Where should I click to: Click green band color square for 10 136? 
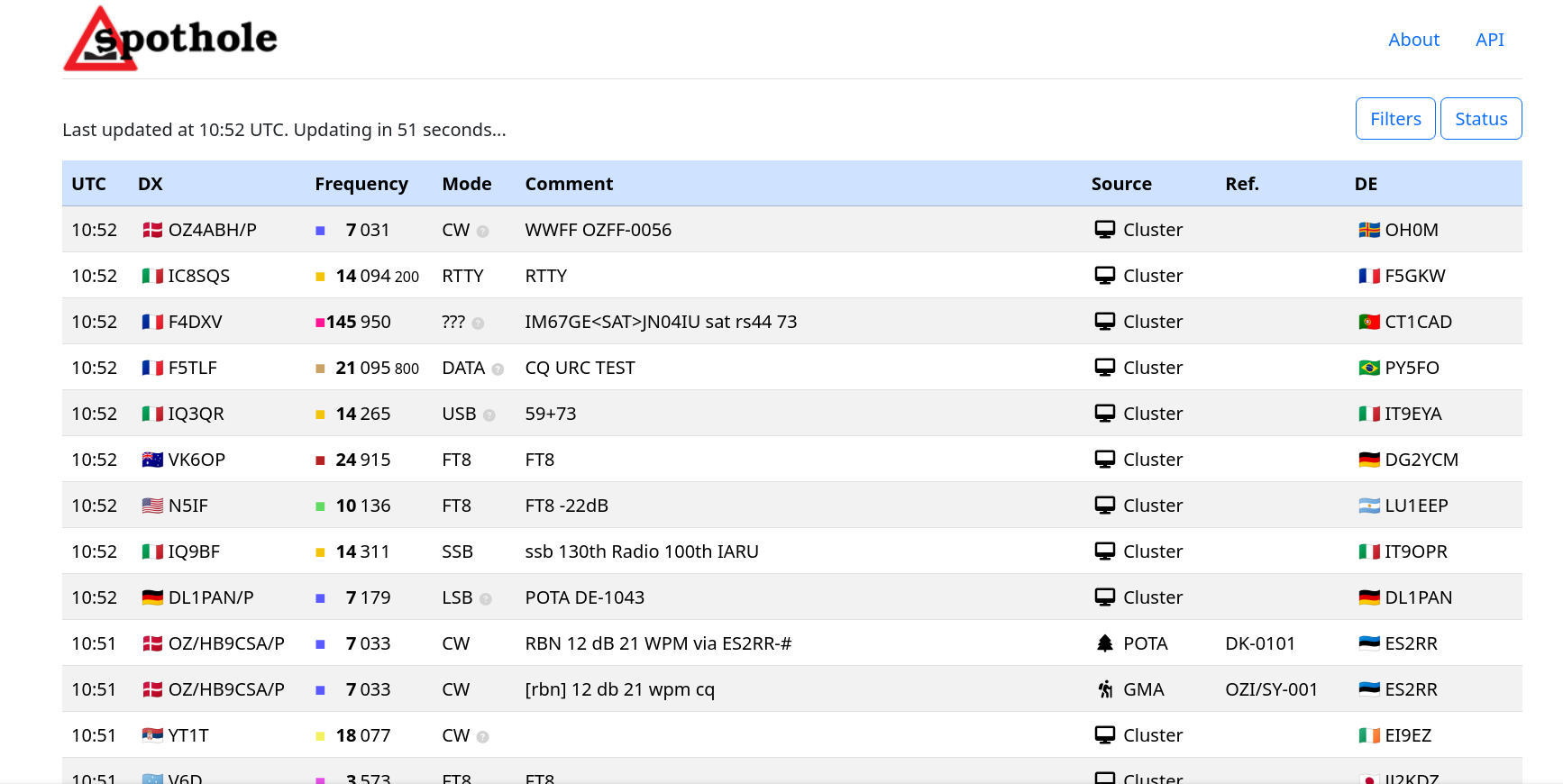320,506
